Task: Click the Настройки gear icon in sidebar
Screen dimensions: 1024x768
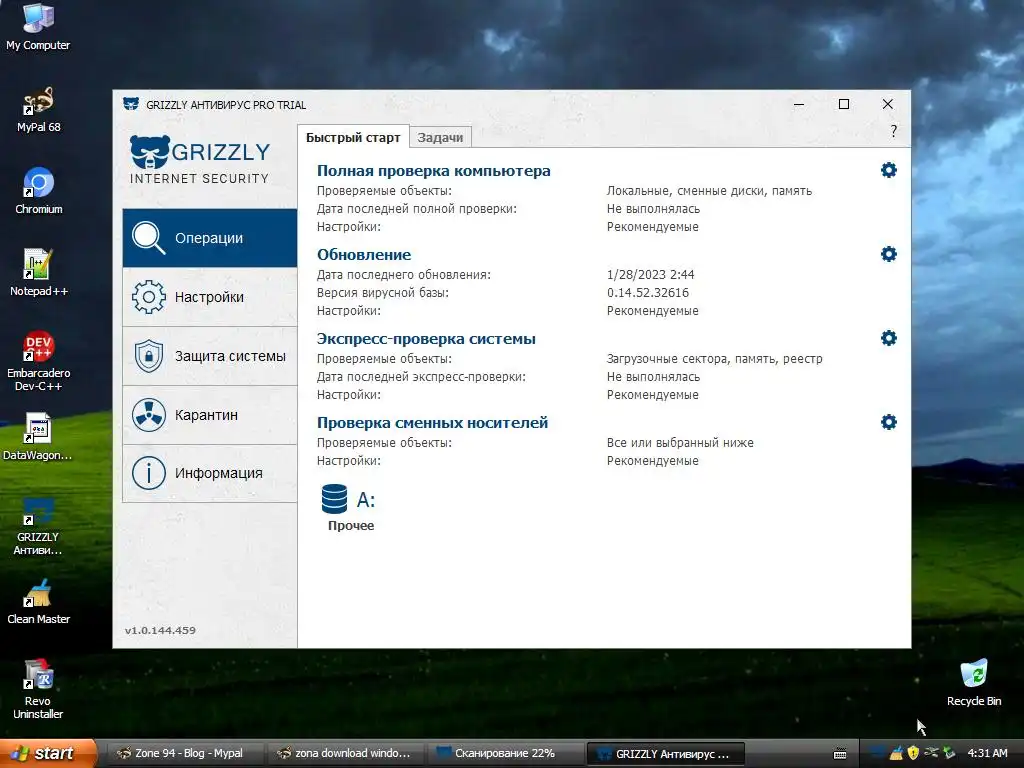Action: coord(148,297)
